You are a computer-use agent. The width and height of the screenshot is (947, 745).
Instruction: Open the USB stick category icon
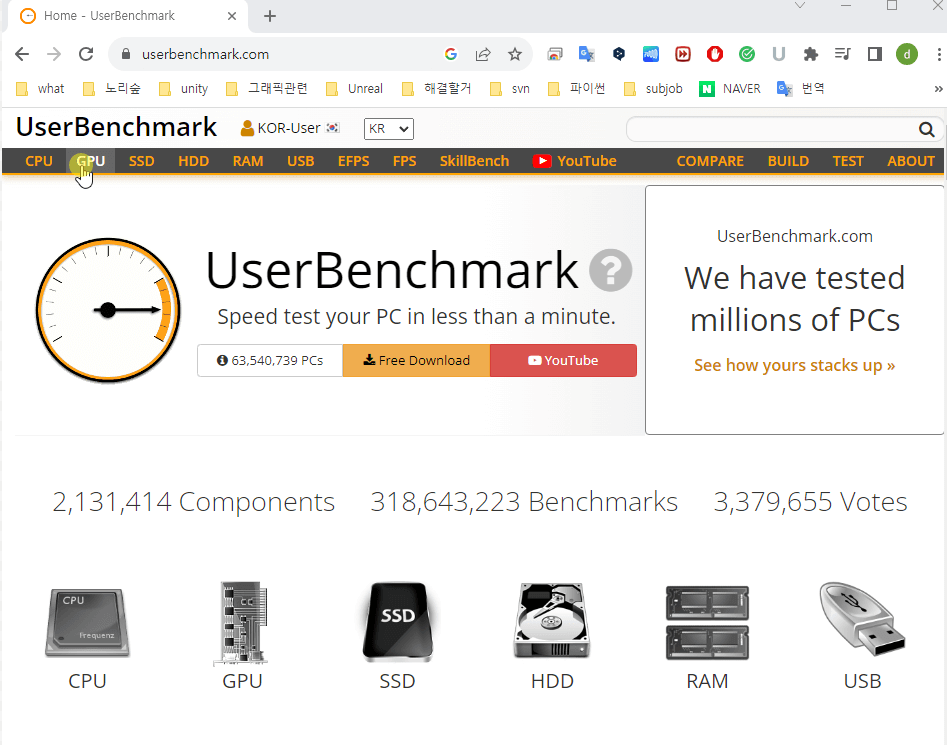862,619
